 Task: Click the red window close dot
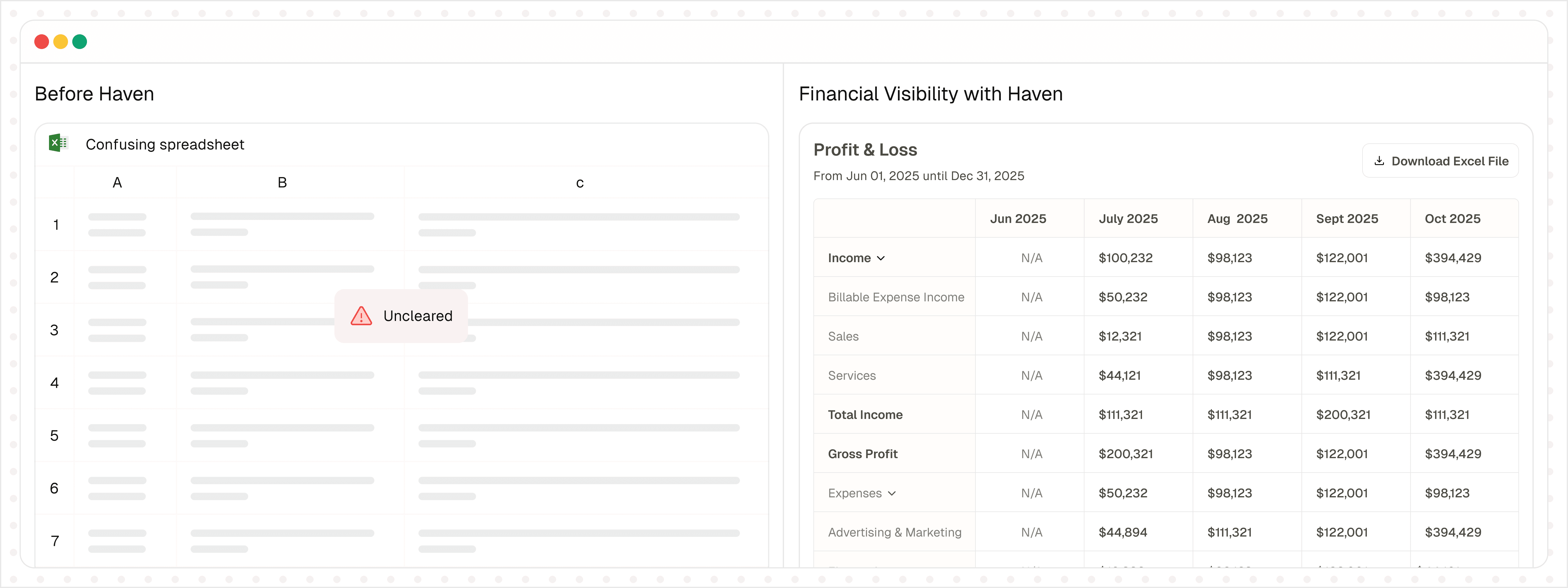pyautogui.click(x=41, y=41)
